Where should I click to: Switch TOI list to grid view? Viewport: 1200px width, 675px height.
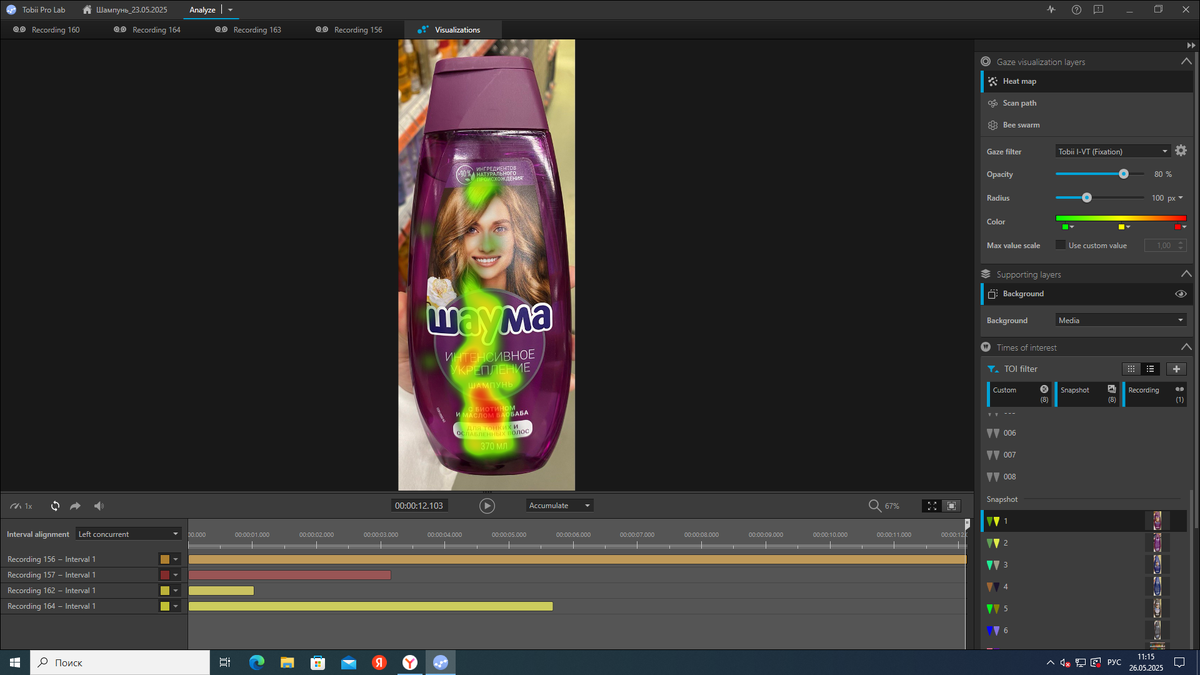1131,369
